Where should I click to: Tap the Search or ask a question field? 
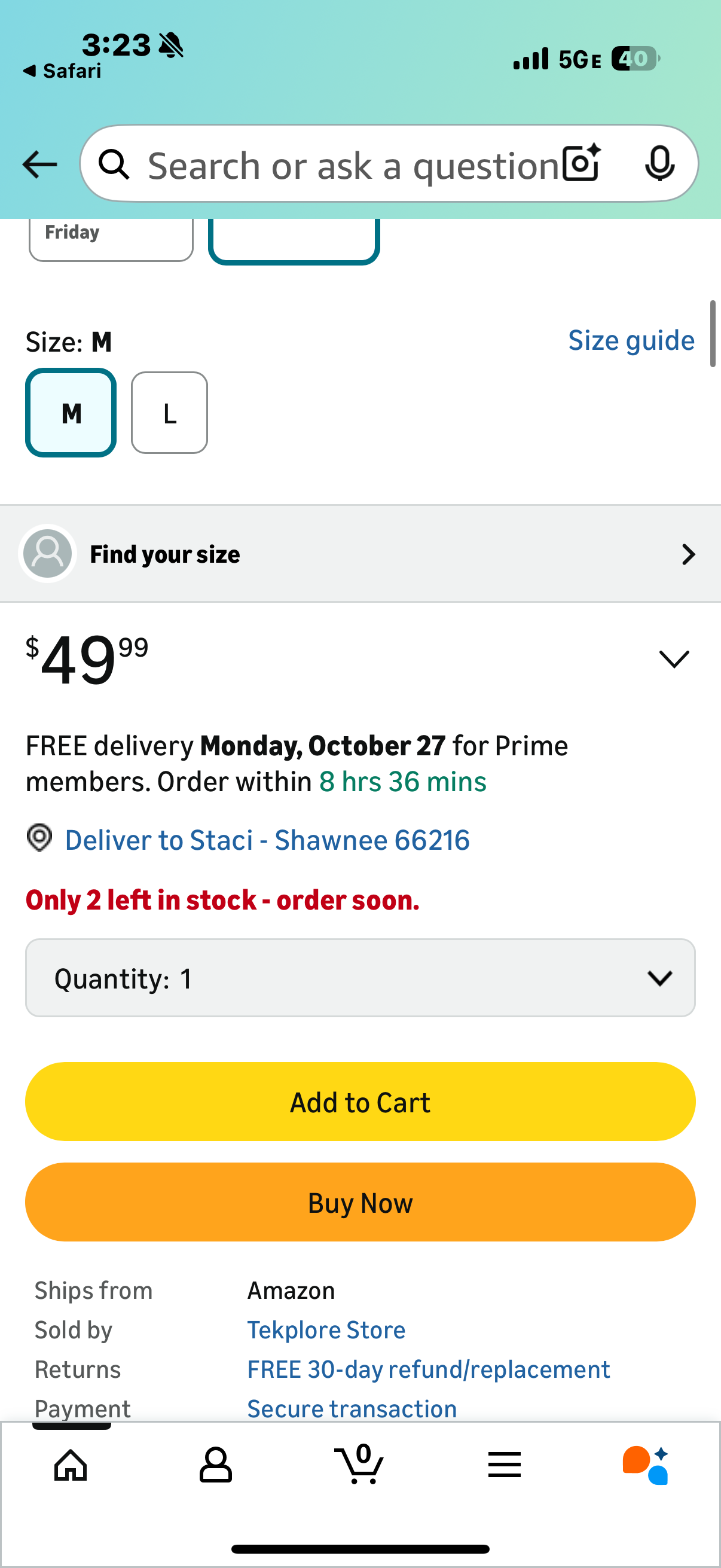click(353, 164)
